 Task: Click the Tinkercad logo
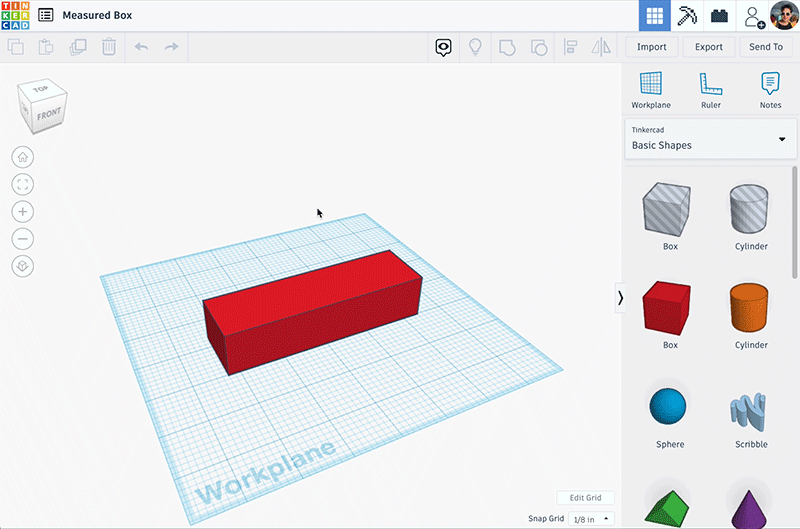[x=16, y=16]
